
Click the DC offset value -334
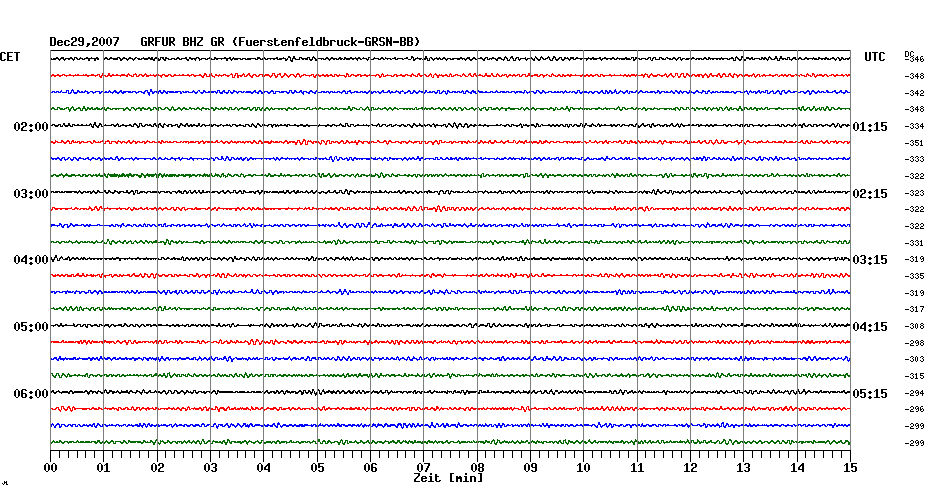[915, 126]
